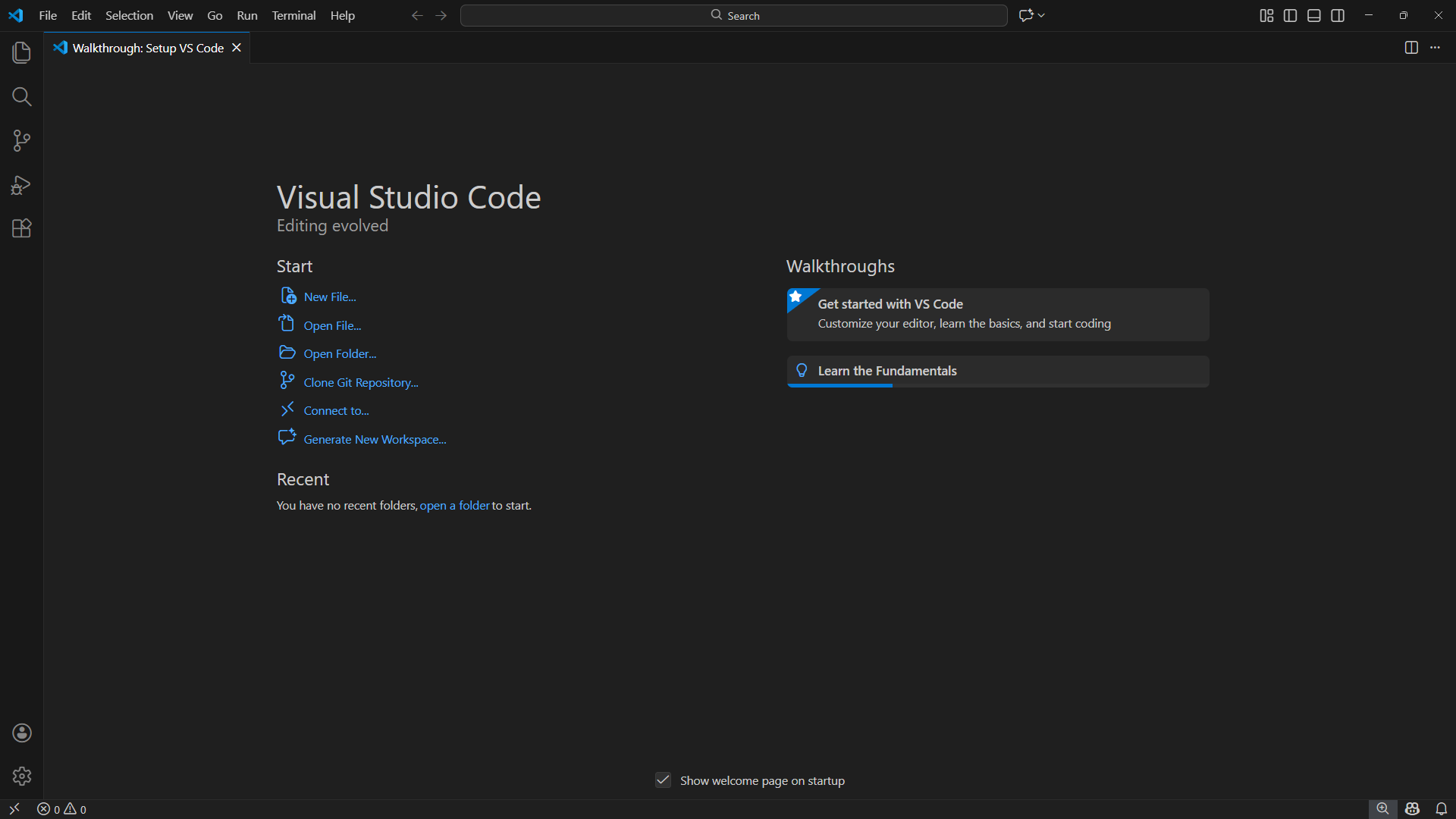The height and width of the screenshot is (819, 1456).
Task: Toggle the primary side bar layout button
Action: click(1290, 15)
